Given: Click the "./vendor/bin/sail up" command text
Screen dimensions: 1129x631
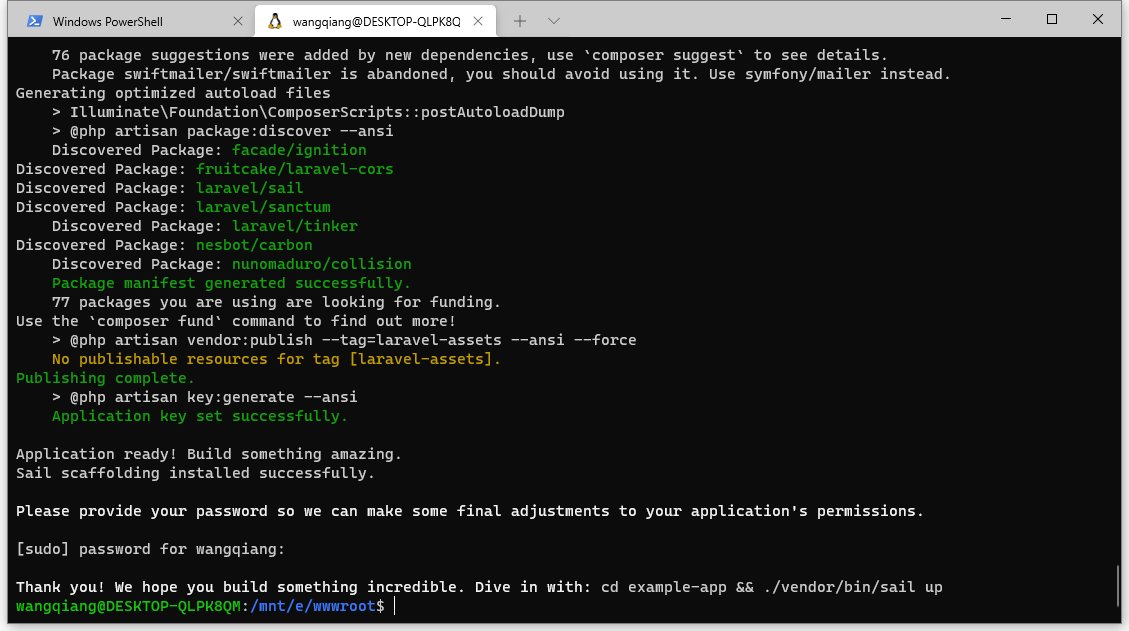Looking at the screenshot, I should click(852, 587).
